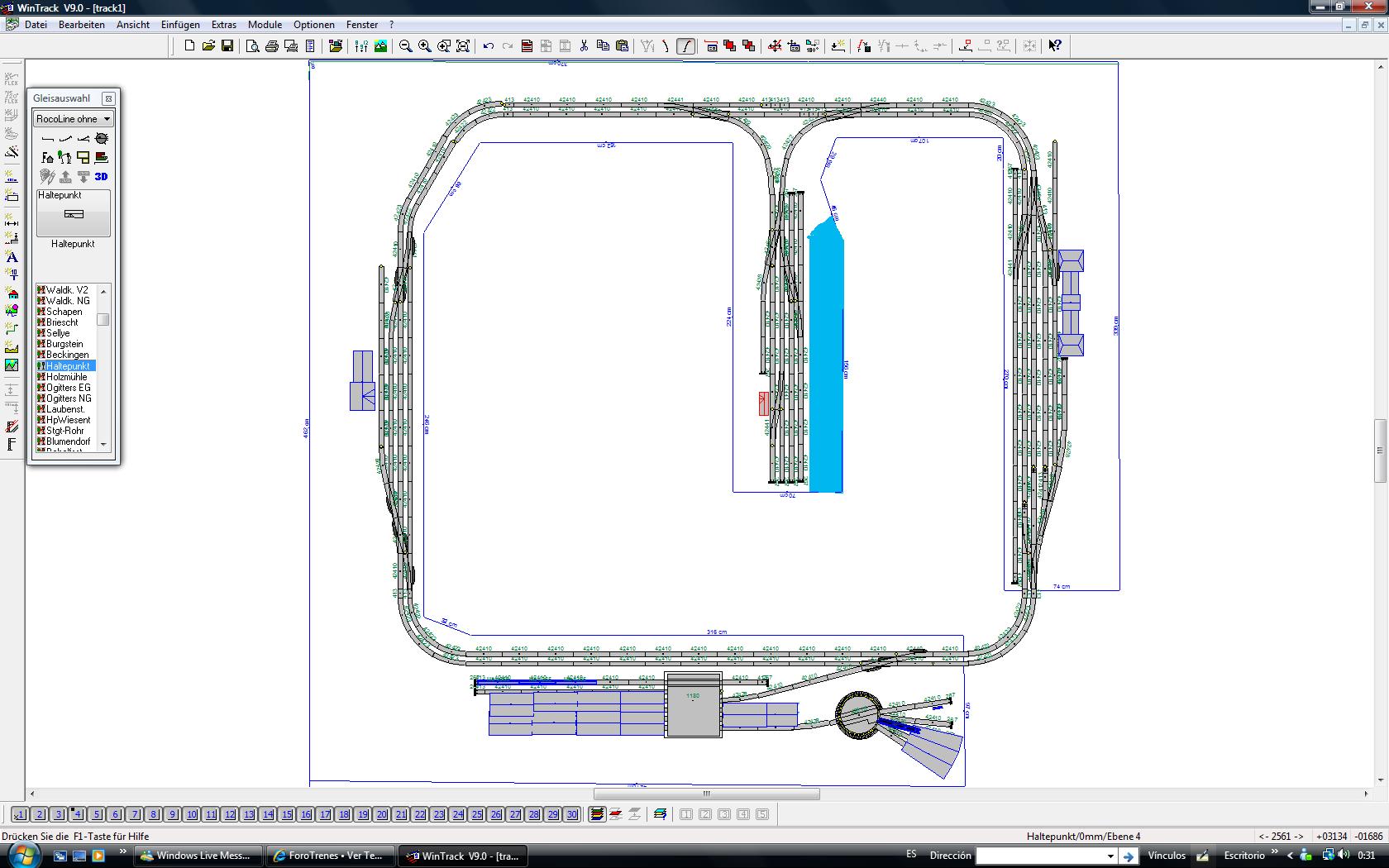This screenshot has height=868, width=1389.
Task: Open the RocoLine ohne track system dropdown
Action: (73, 119)
